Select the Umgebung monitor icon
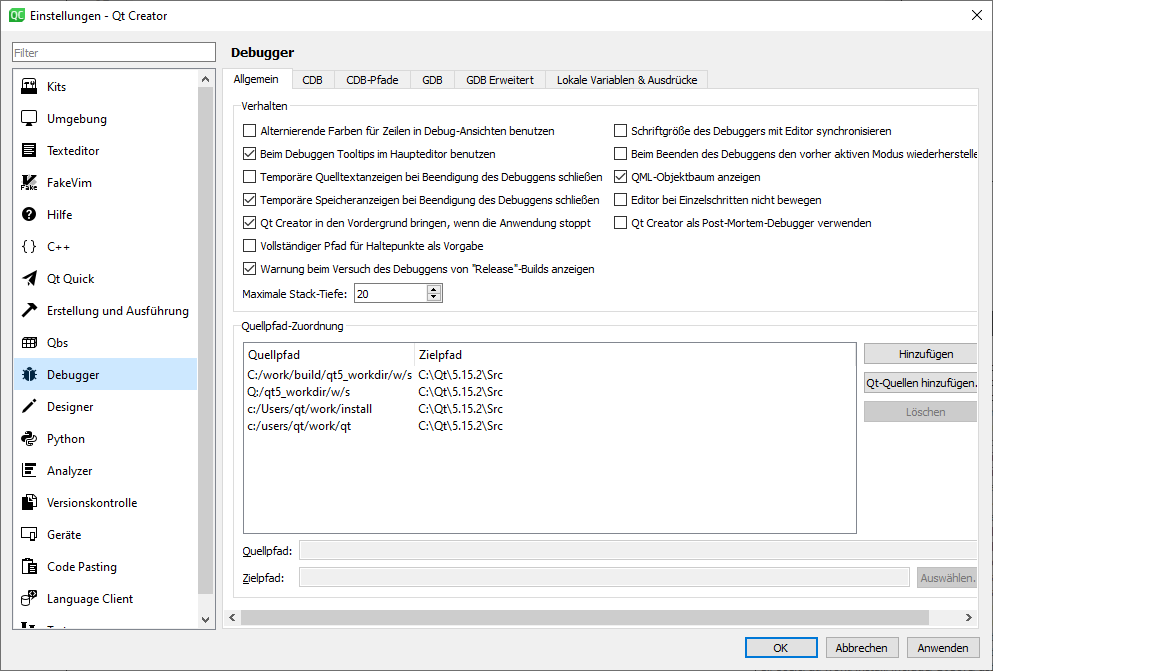The image size is (1149, 671). coord(29,119)
